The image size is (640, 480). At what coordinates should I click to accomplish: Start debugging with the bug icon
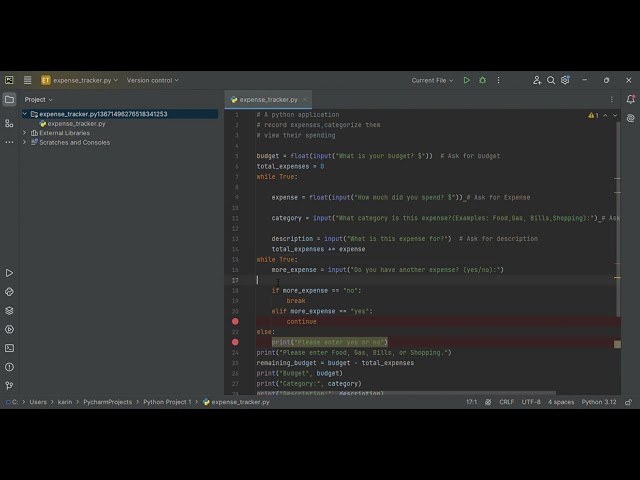click(482, 80)
